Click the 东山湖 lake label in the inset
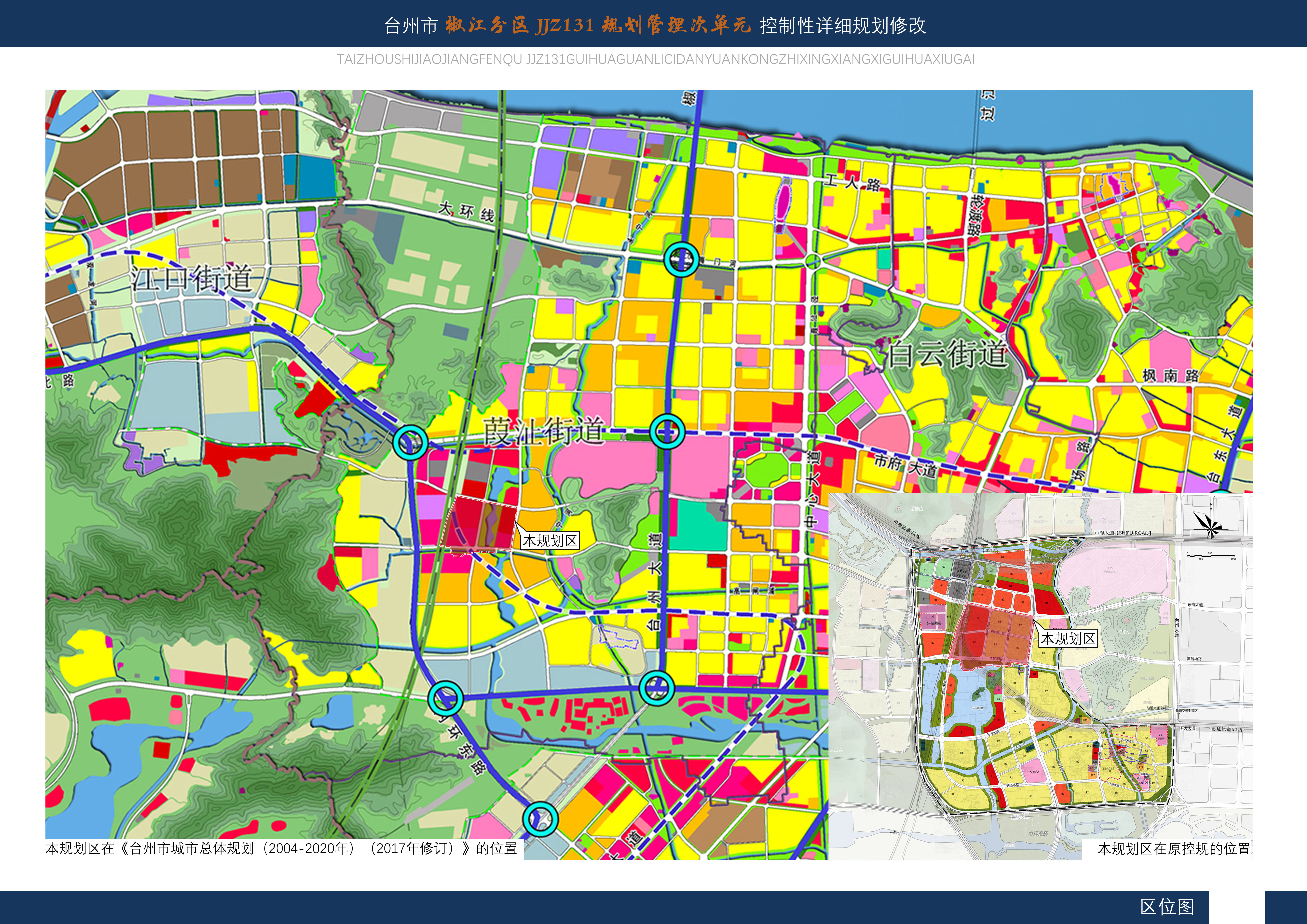This screenshot has height=924, width=1307. tap(977, 708)
